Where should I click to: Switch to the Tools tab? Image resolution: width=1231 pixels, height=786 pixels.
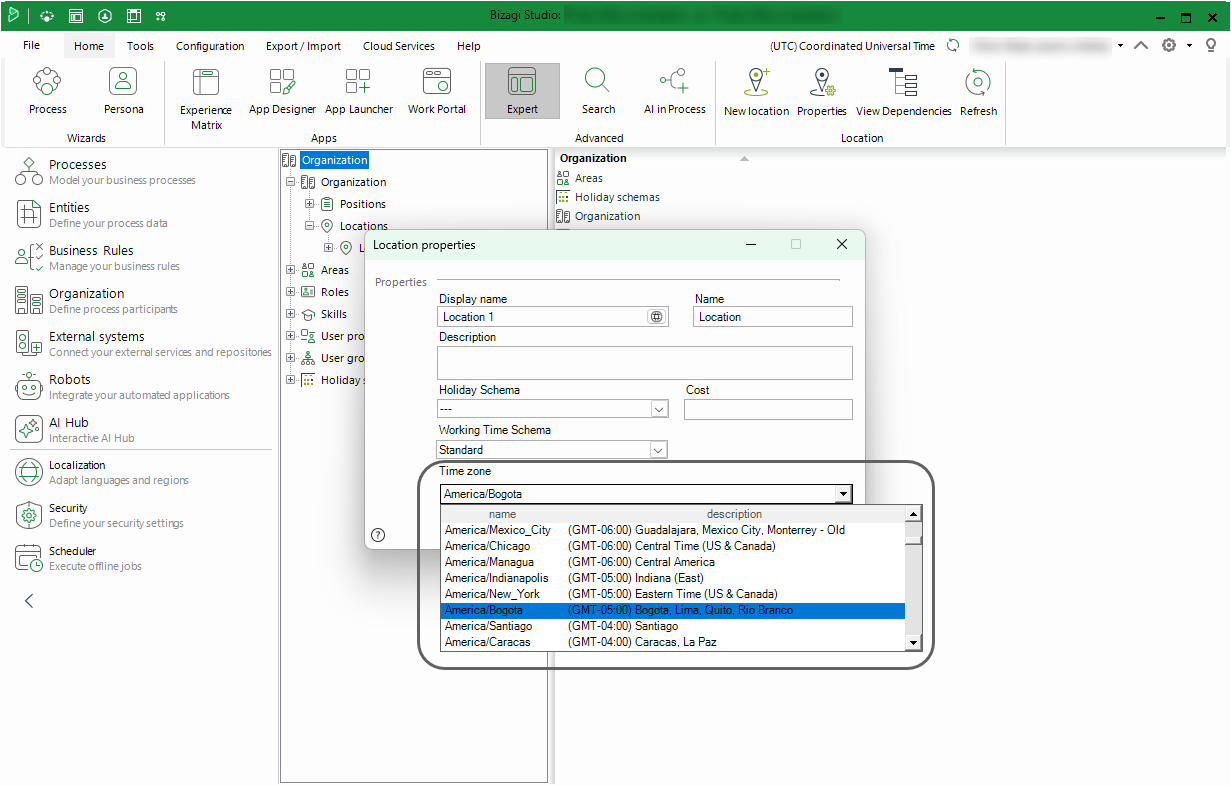141,46
